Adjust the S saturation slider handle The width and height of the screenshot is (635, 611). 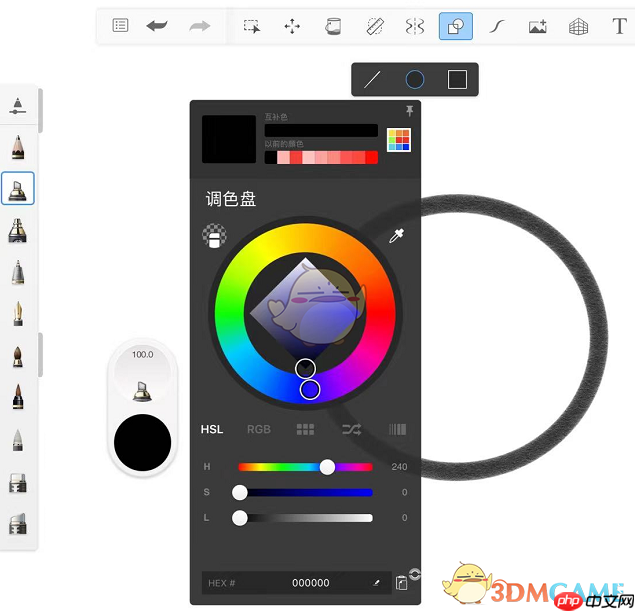(x=240, y=492)
